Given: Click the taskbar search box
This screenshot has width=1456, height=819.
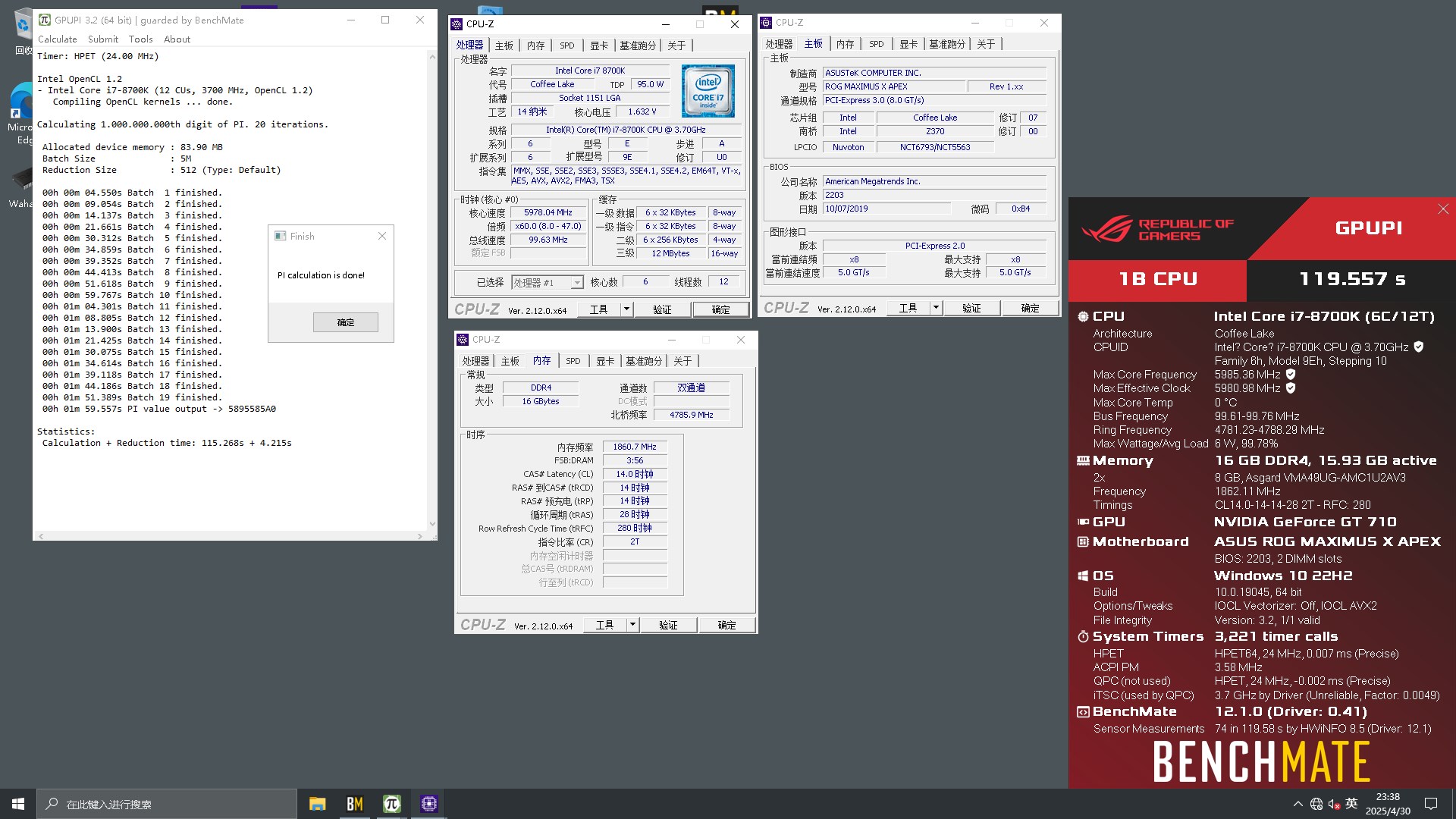Looking at the screenshot, I should [x=166, y=804].
